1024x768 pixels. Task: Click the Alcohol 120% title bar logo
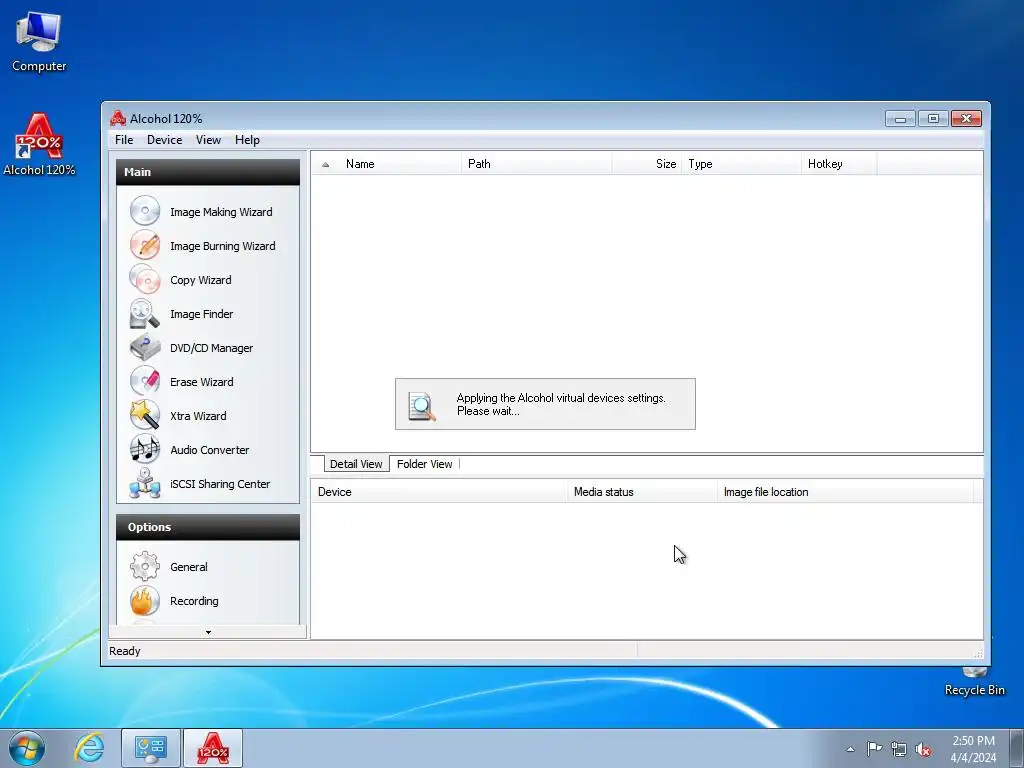118,118
